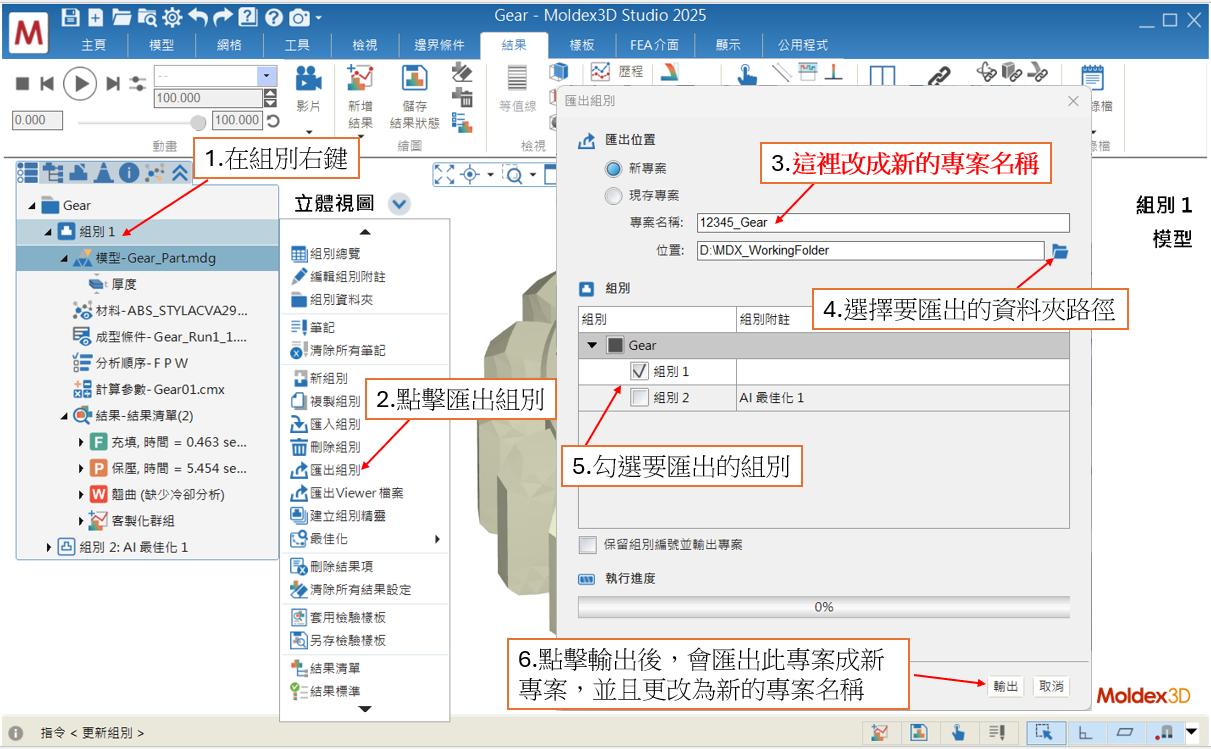This screenshot has width=1211, height=749.
Task: Switch to the 邊界條件 ribbon tab
Action: click(438, 45)
